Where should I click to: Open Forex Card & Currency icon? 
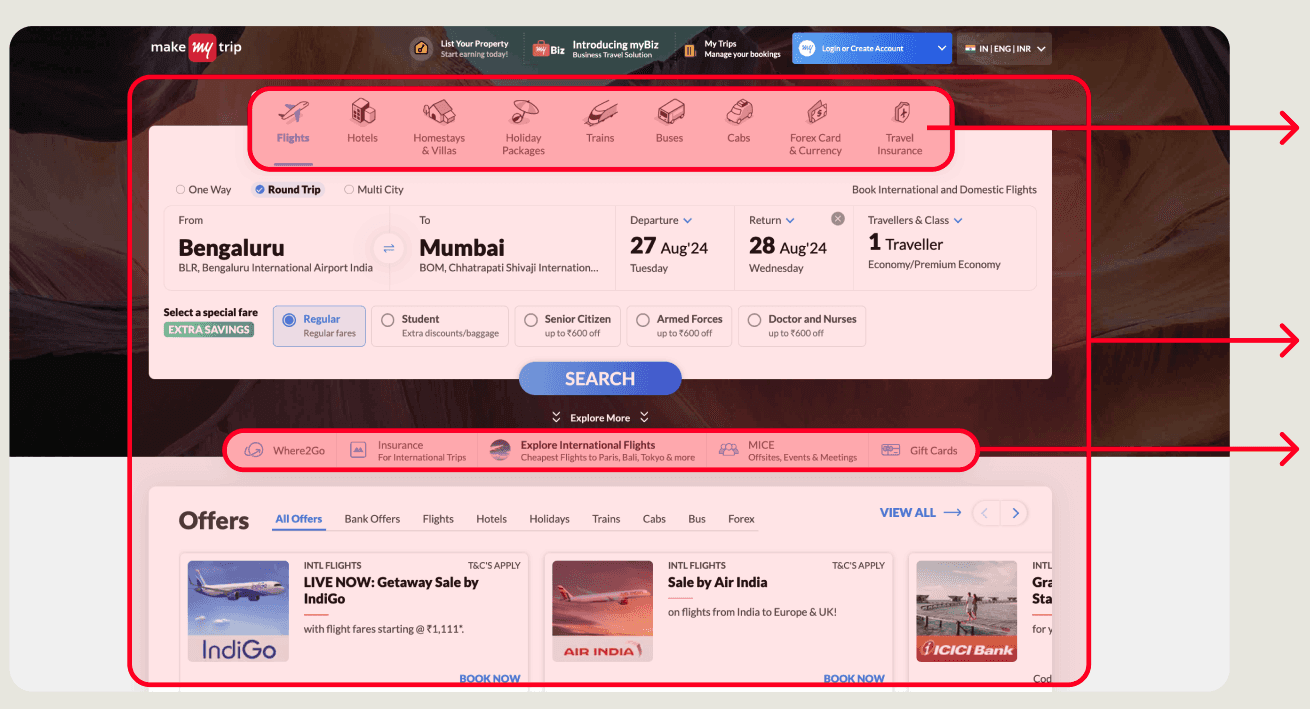click(816, 111)
